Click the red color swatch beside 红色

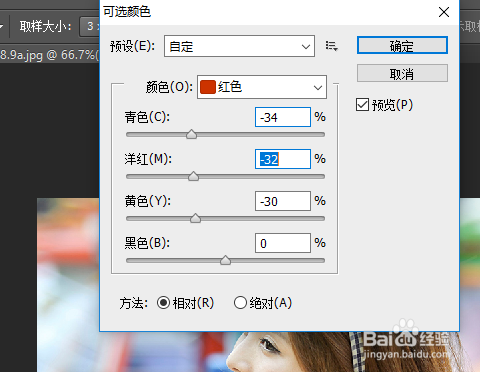[x=208, y=87]
